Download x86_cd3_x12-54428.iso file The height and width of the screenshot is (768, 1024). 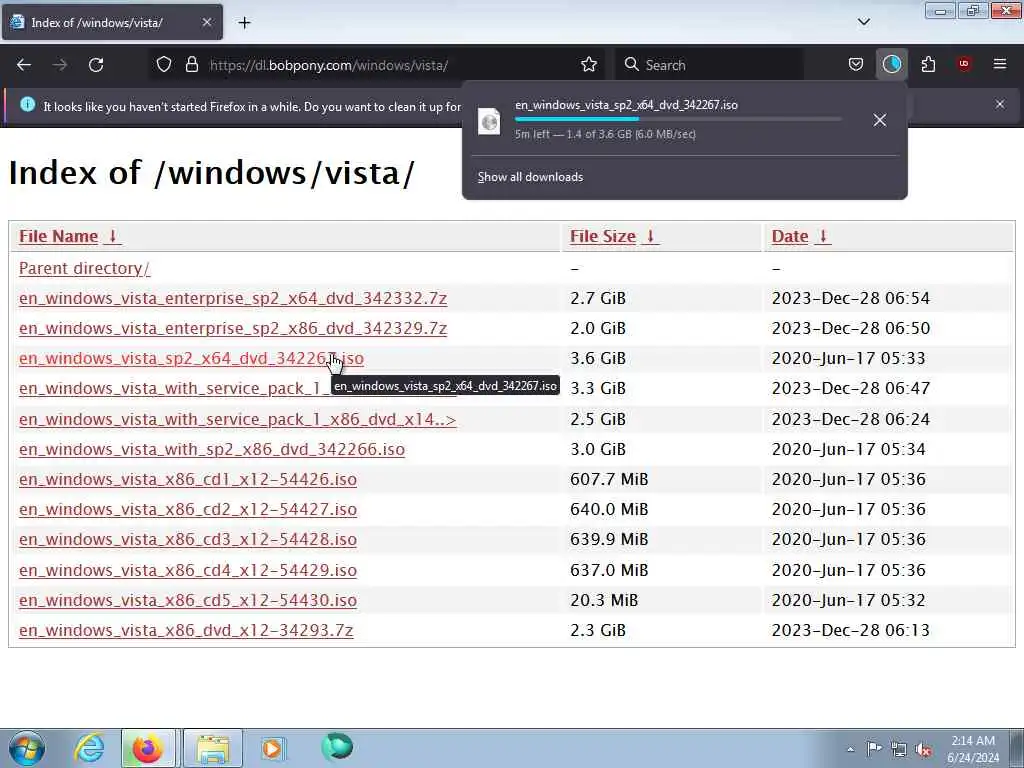(x=188, y=539)
